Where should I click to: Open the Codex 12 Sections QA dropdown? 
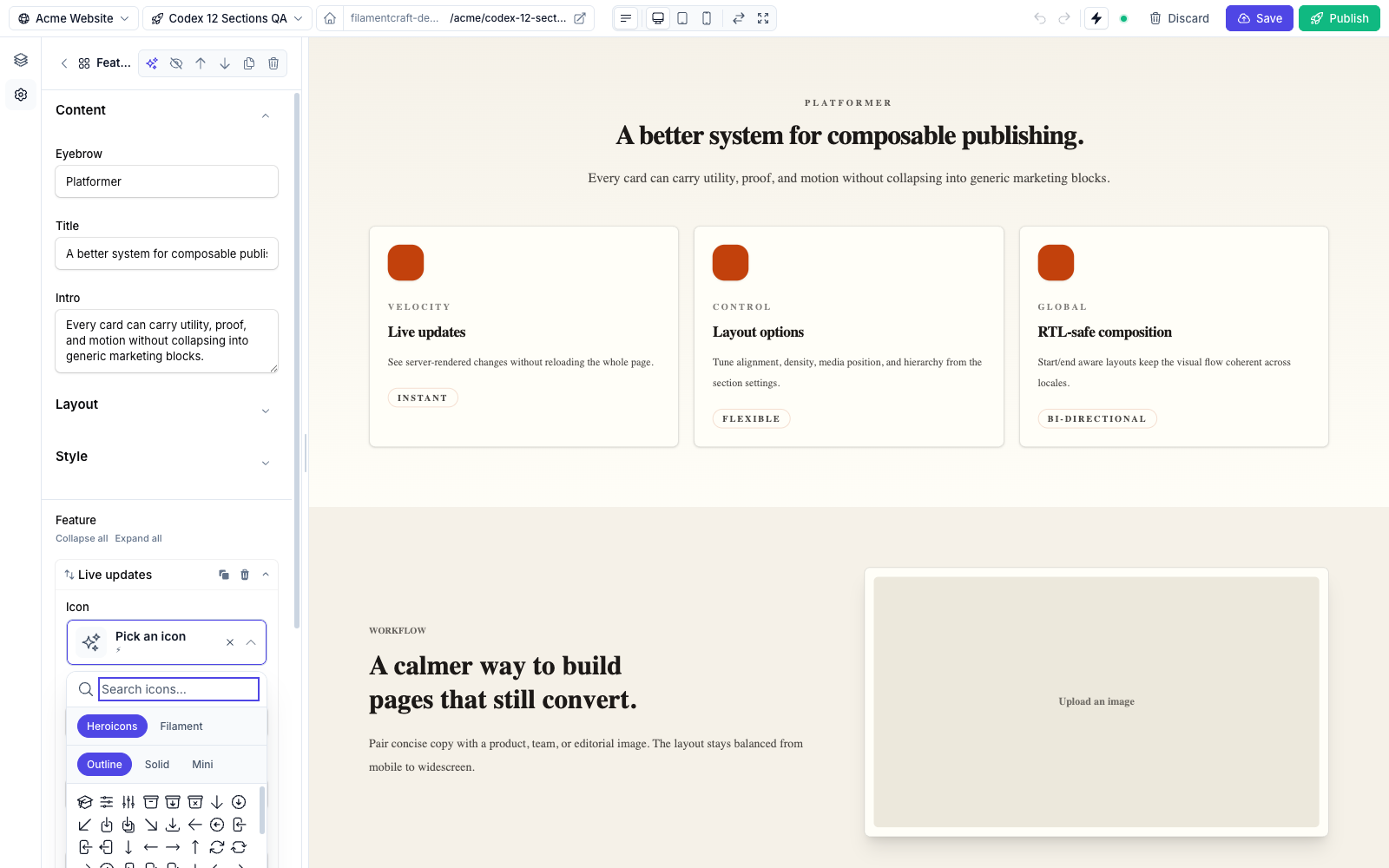[227, 18]
